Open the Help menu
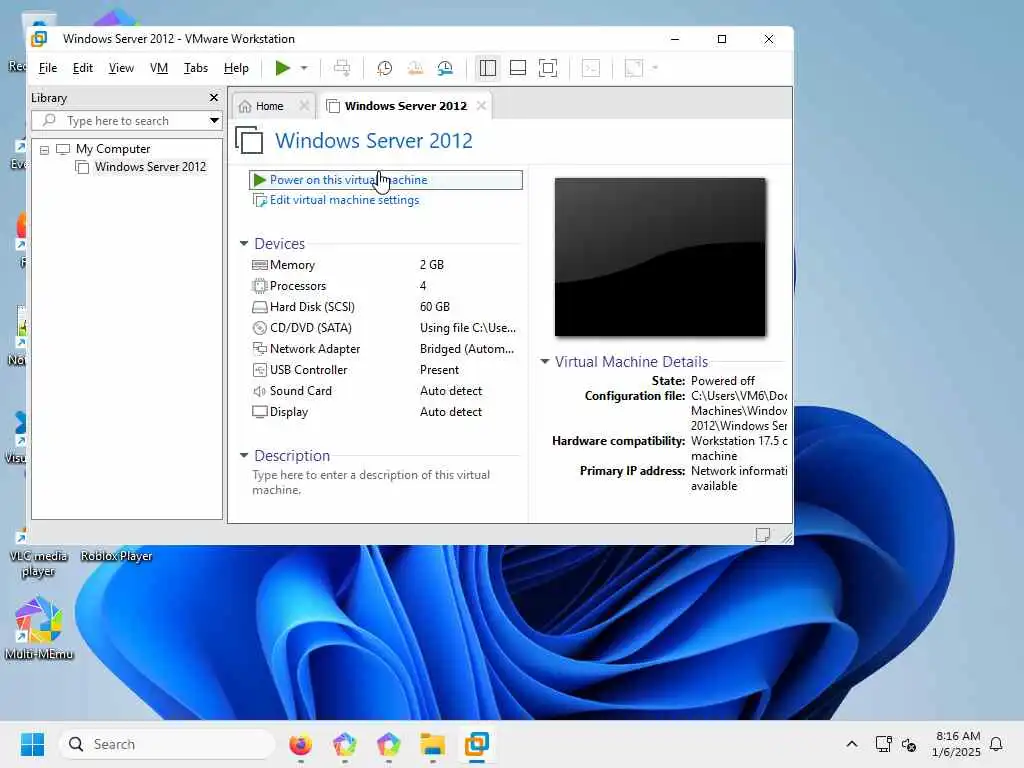The height and width of the screenshot is (768, 1024). [x=236, y=68]
